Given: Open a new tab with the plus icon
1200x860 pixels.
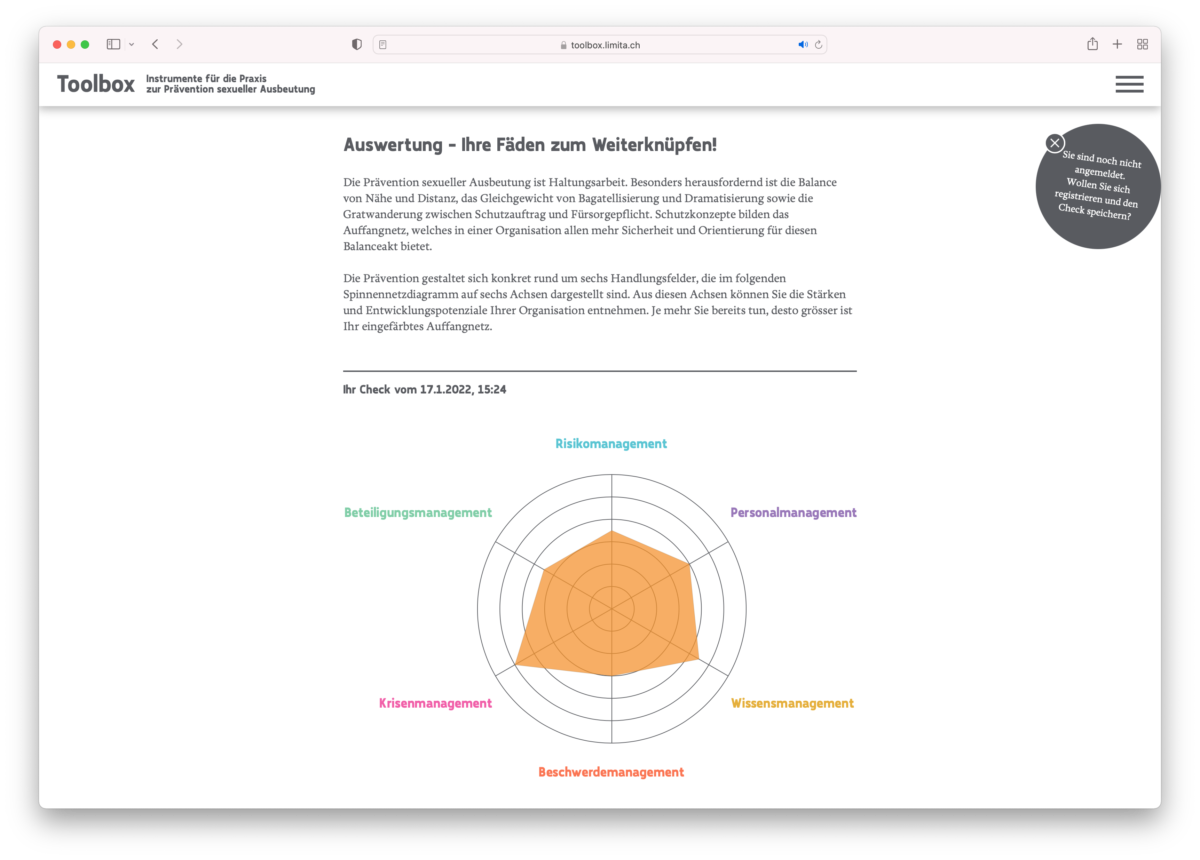Looking at the screenshot, I should click(x=1117, y=44).
